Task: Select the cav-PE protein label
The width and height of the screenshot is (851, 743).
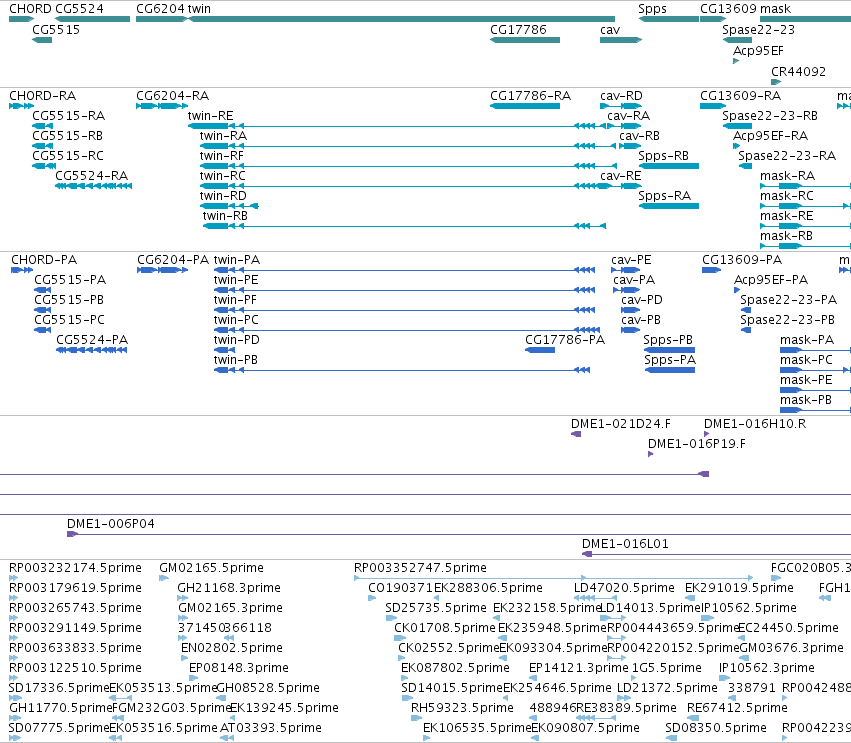Action: tap(631, 259)
